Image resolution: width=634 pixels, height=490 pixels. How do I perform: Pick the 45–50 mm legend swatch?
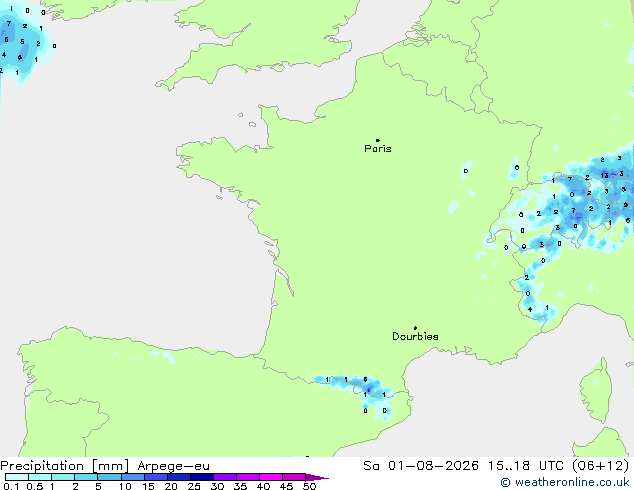294,477
